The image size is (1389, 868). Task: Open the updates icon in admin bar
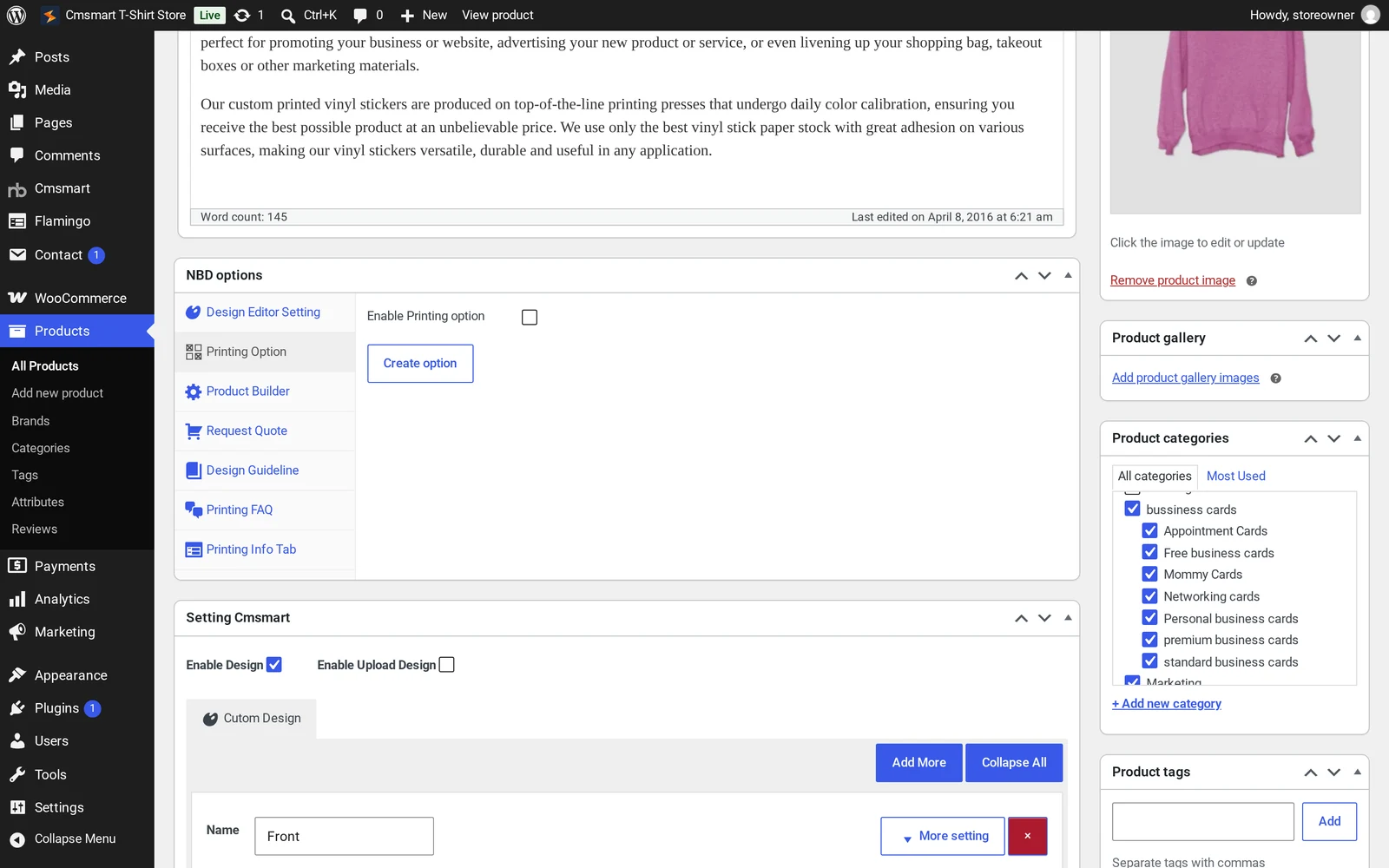point(242,15)
